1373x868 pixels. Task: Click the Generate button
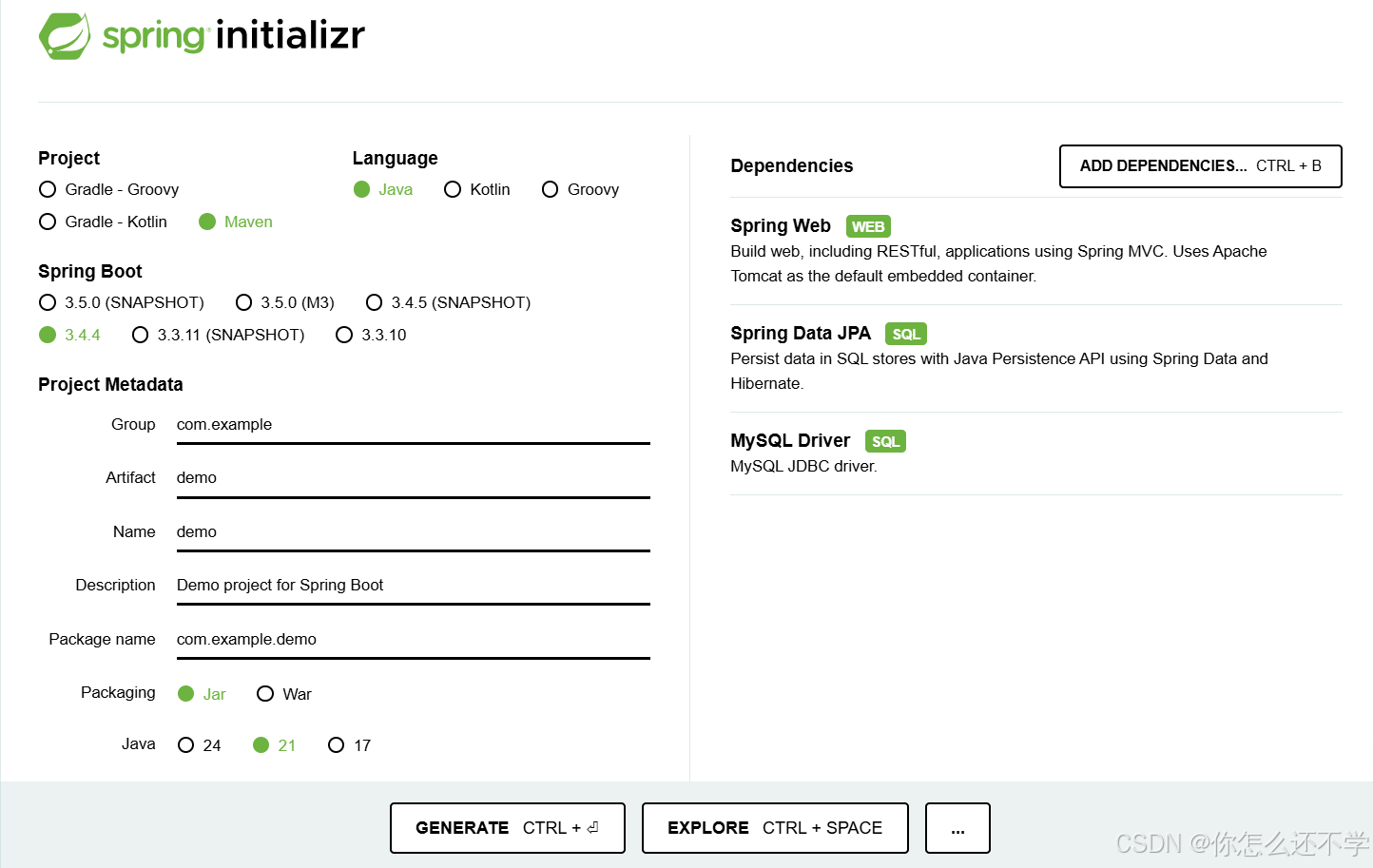click(x=508, y=828)
